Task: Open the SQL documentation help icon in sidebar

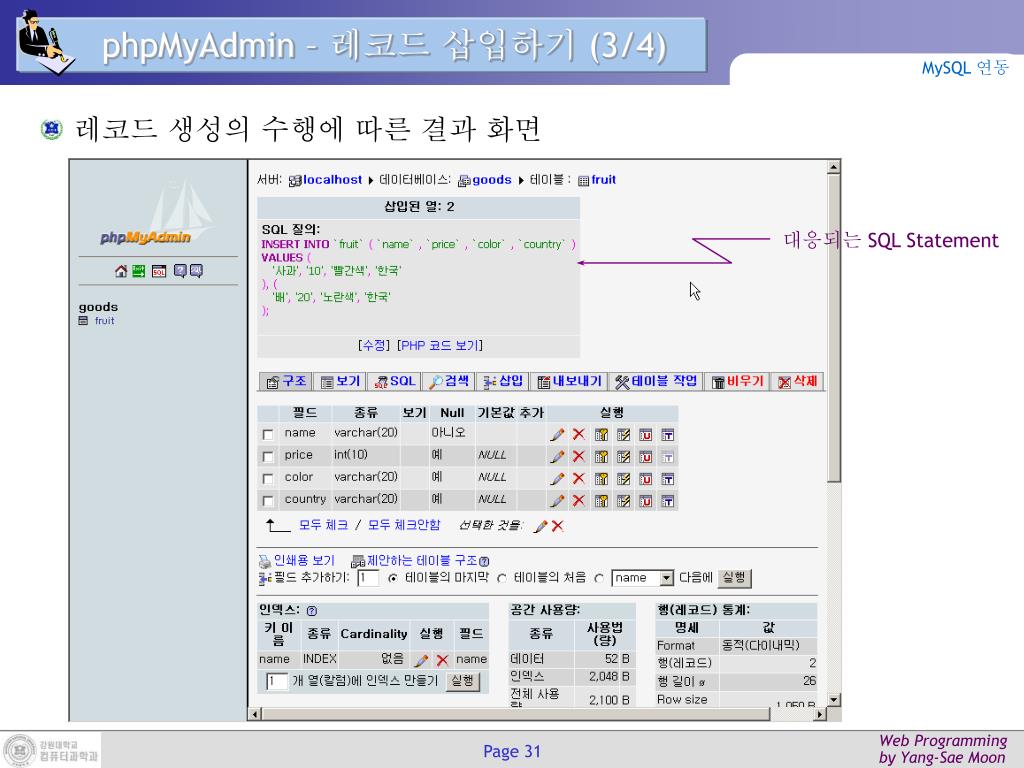Action: tap(196, 271)
